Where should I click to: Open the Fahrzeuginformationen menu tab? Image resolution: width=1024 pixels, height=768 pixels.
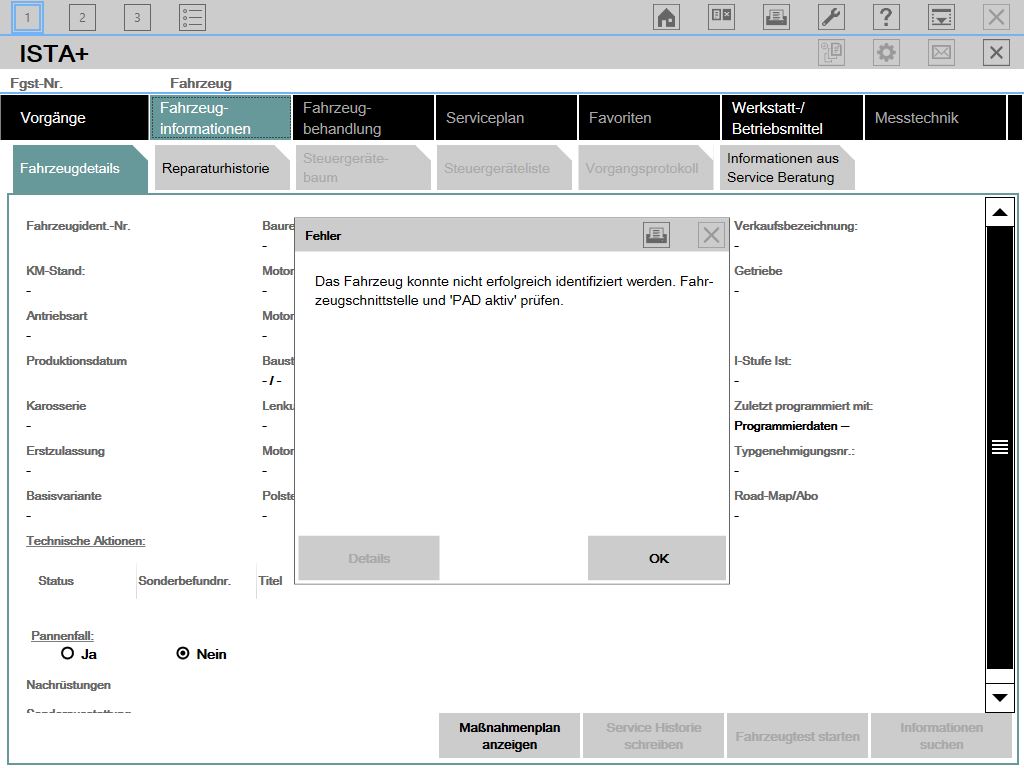point(220,118)
